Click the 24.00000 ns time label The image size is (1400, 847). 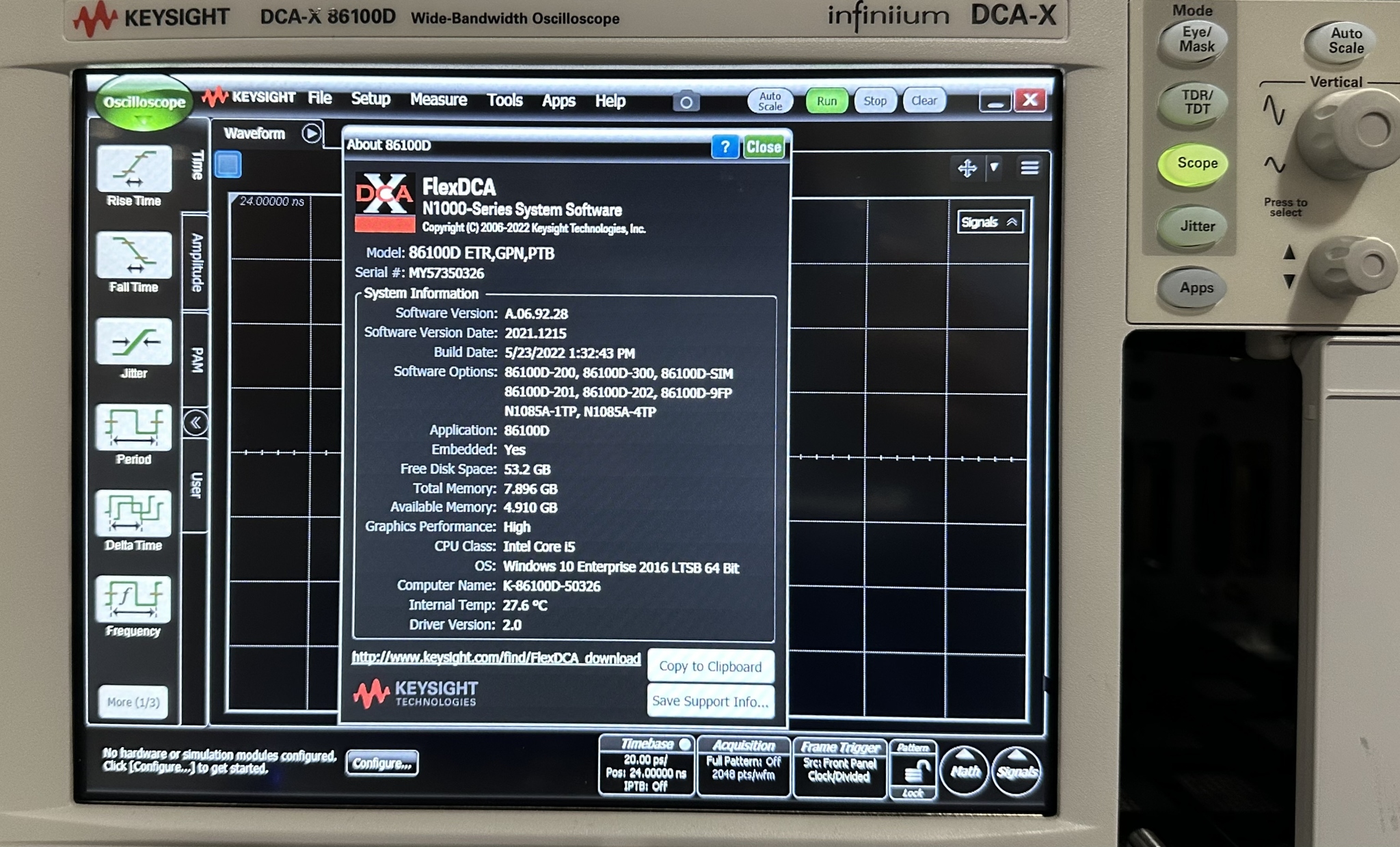(271, 201)
